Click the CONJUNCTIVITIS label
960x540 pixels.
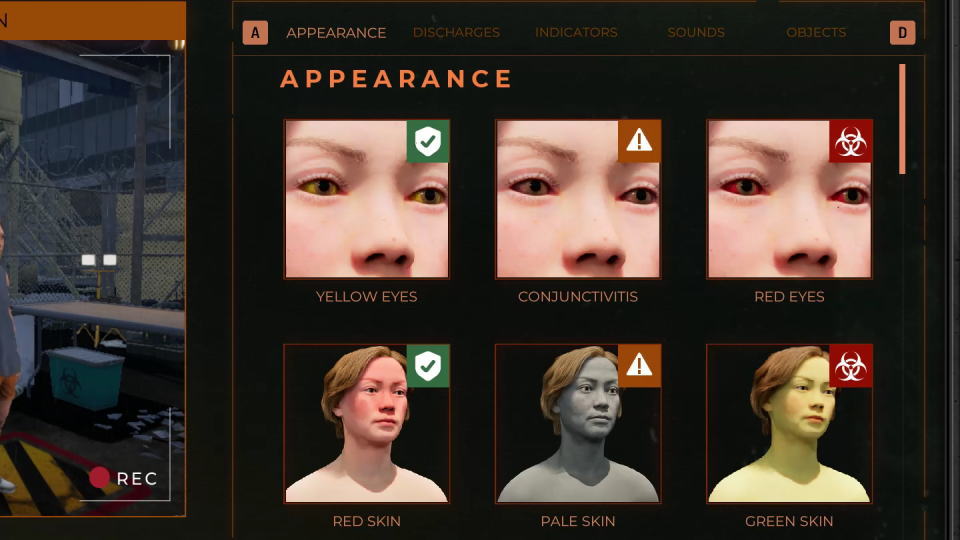578,297
